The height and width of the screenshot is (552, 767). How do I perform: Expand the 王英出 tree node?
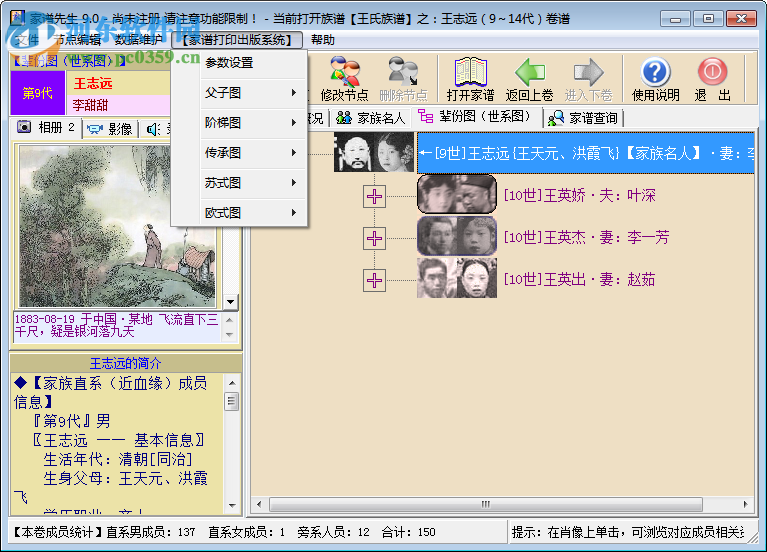point(374,281)
